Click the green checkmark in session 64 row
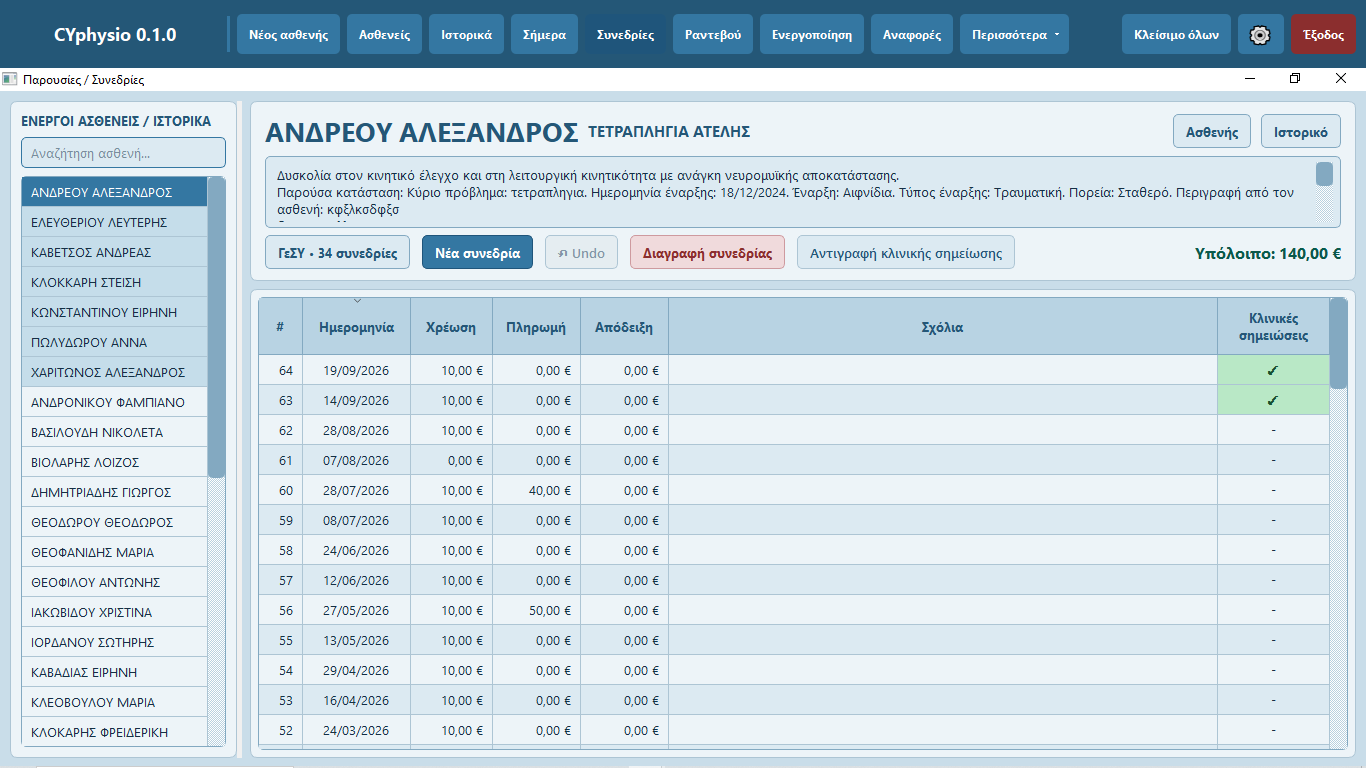 pyautogui.click(x=1273, y=370)
